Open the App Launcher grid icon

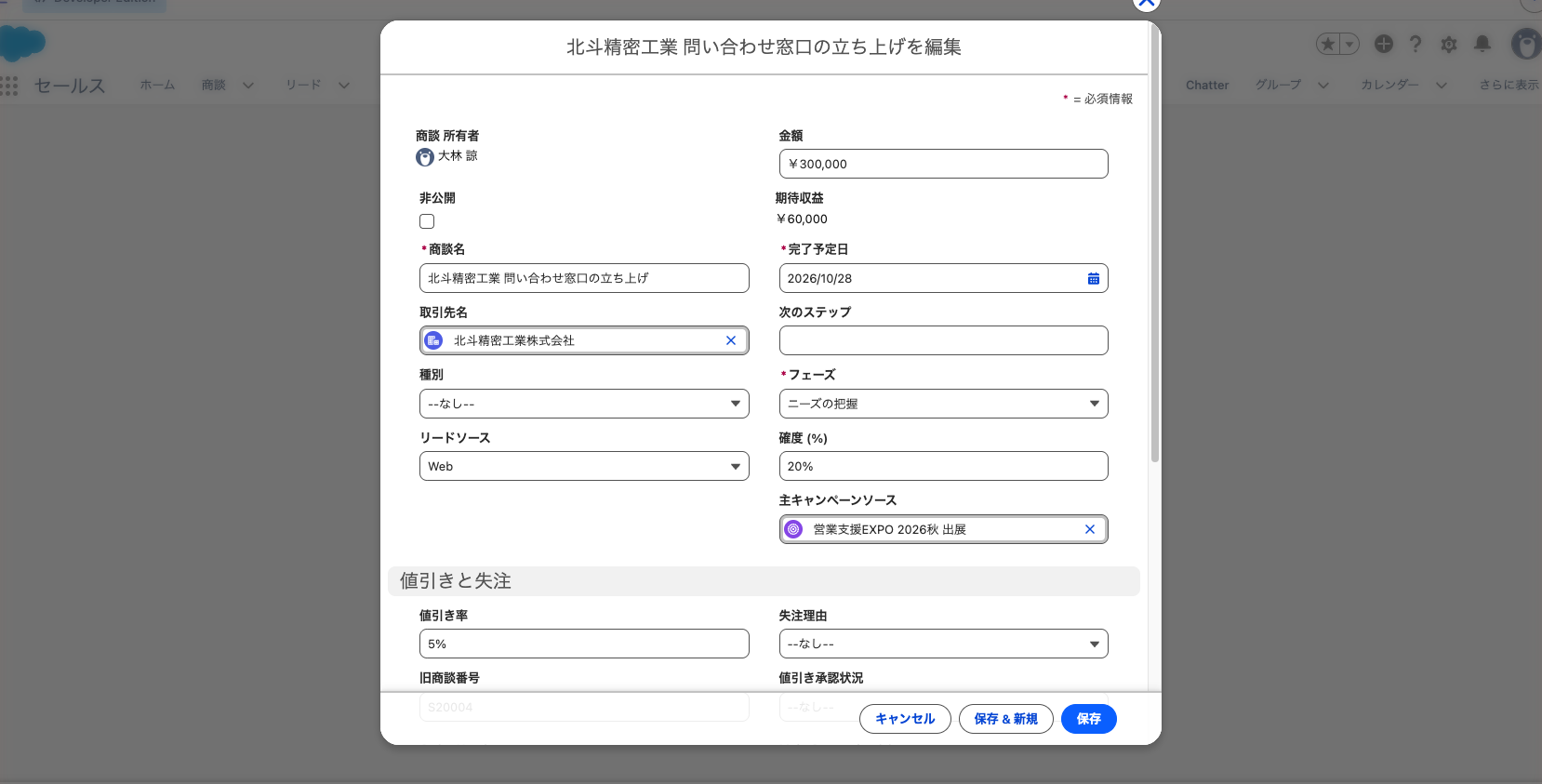tap(9, 86)
